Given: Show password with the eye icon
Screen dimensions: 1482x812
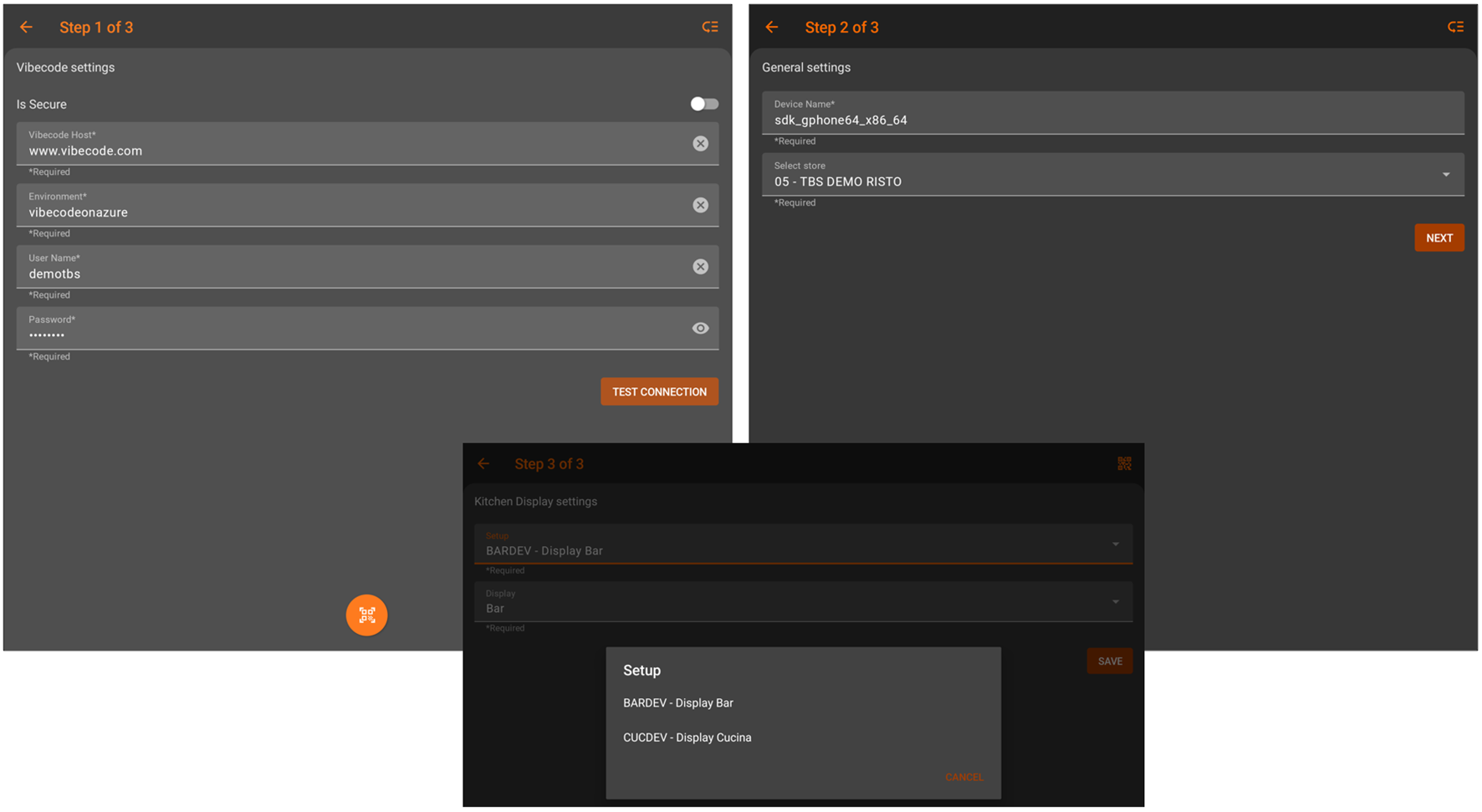Looking at the screenshot, I should [700, 329].
